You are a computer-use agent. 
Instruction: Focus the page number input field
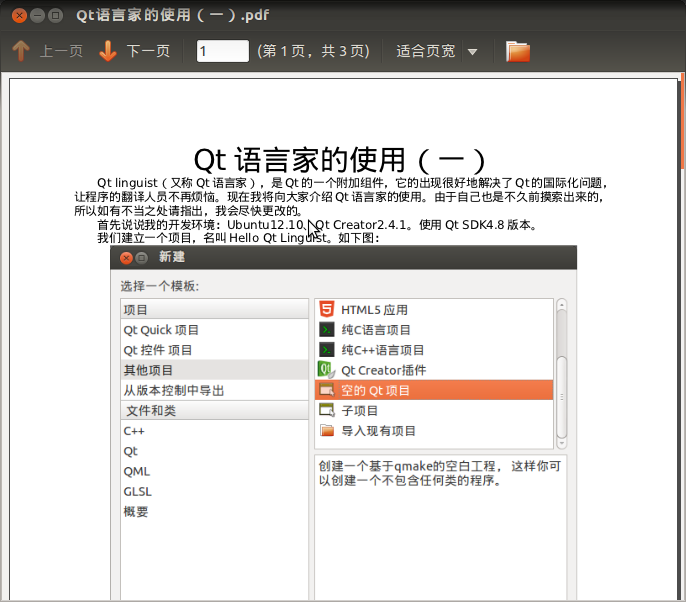[223, 51]
